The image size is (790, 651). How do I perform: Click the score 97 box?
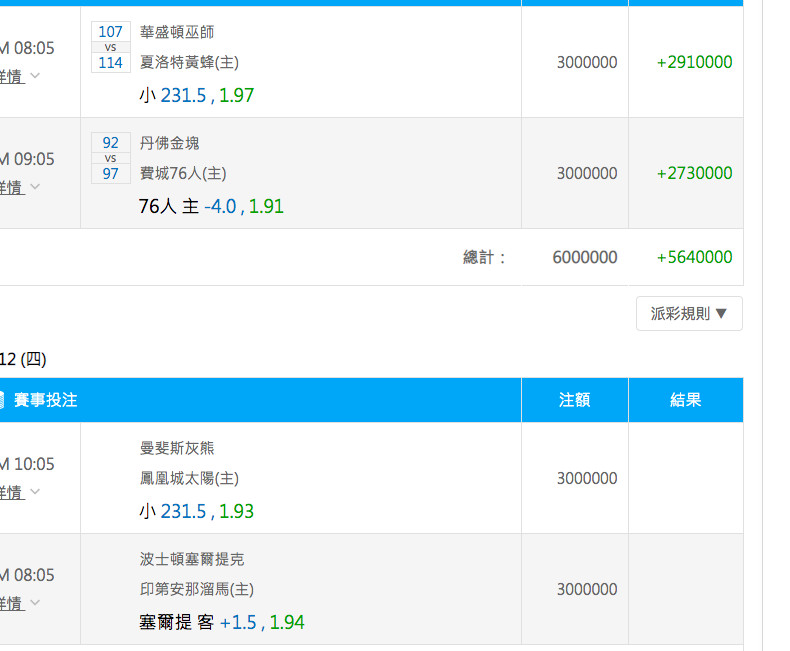tap(111, 173)
